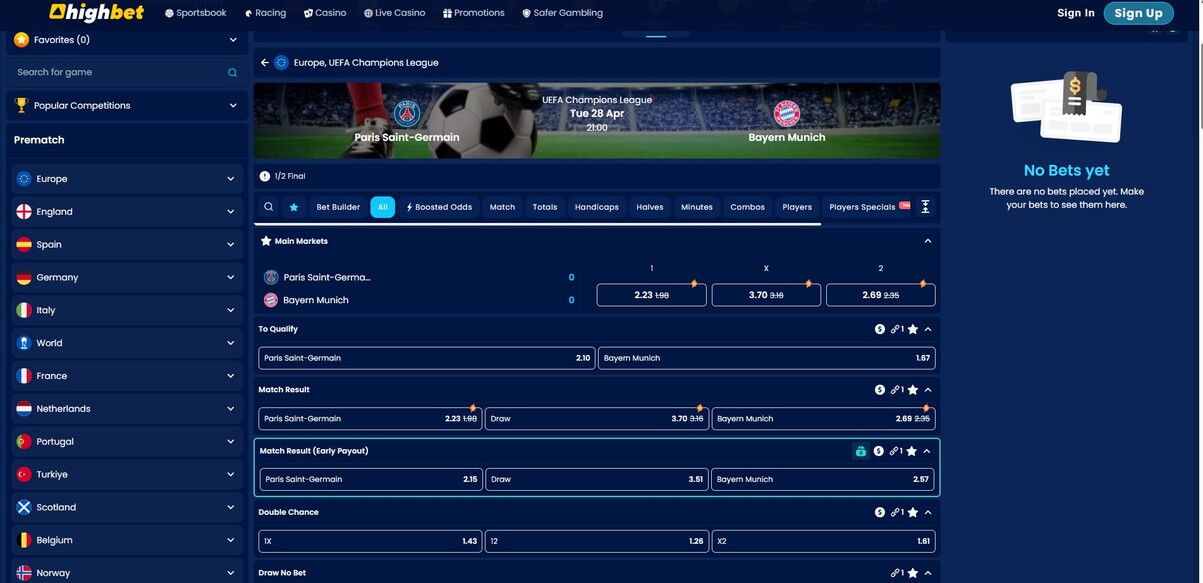Switch to the Boosted Odds tab
Image resolution: width=1203 pixels, height=583 pixels.
[x=439, y=207]
